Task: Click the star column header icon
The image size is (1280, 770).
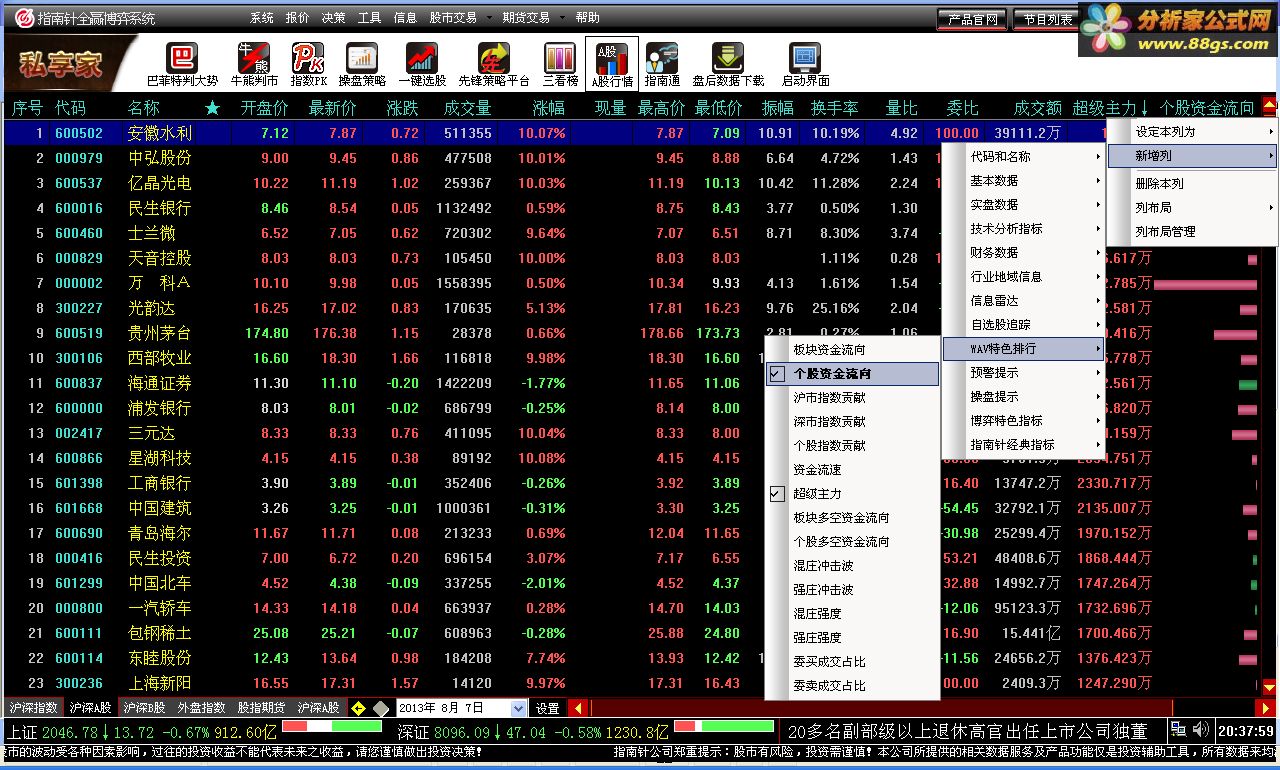Action: click(x=212, y=108)
